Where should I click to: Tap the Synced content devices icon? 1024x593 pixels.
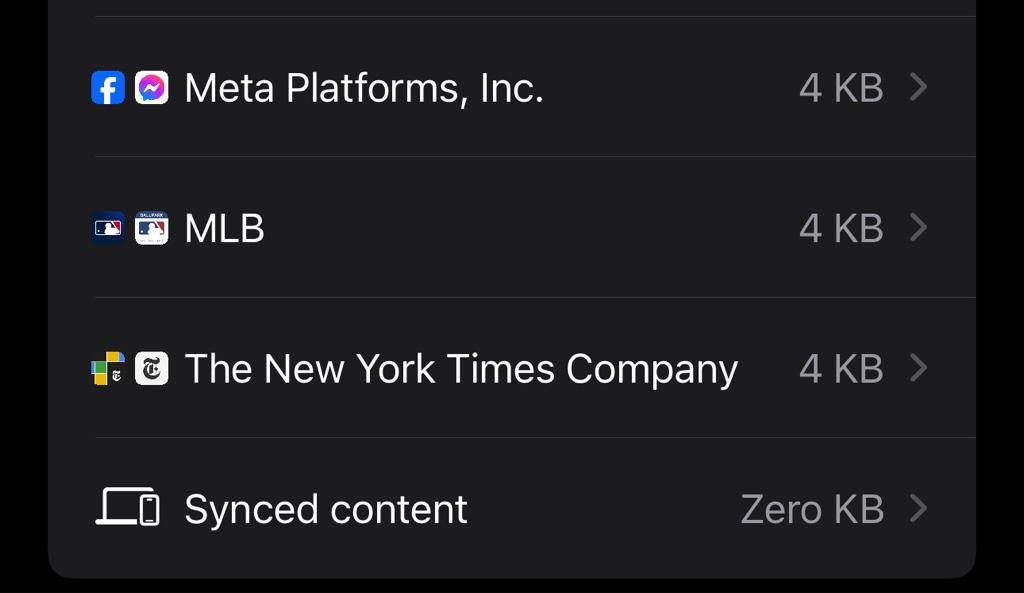(x=128, y=508)
